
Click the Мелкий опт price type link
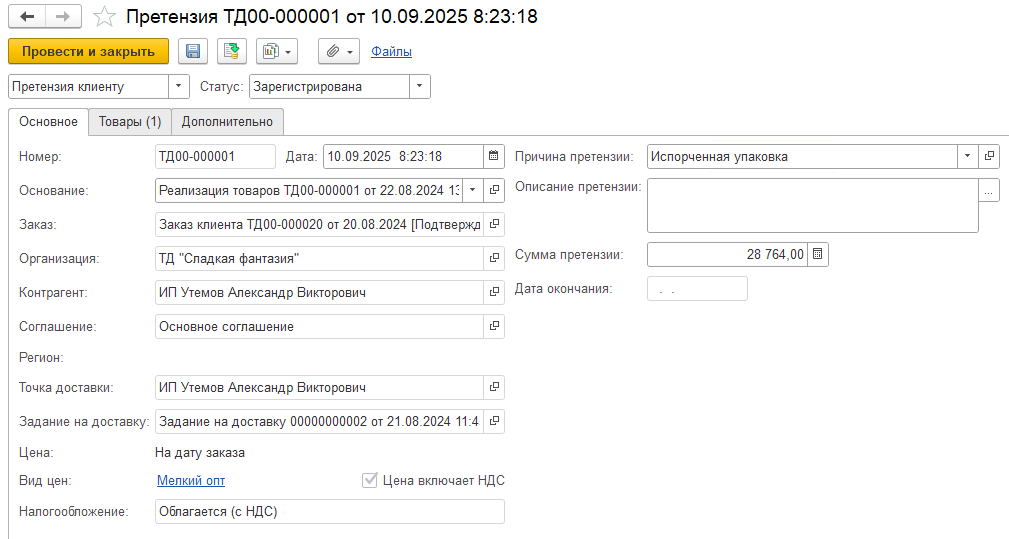(191, 481)
